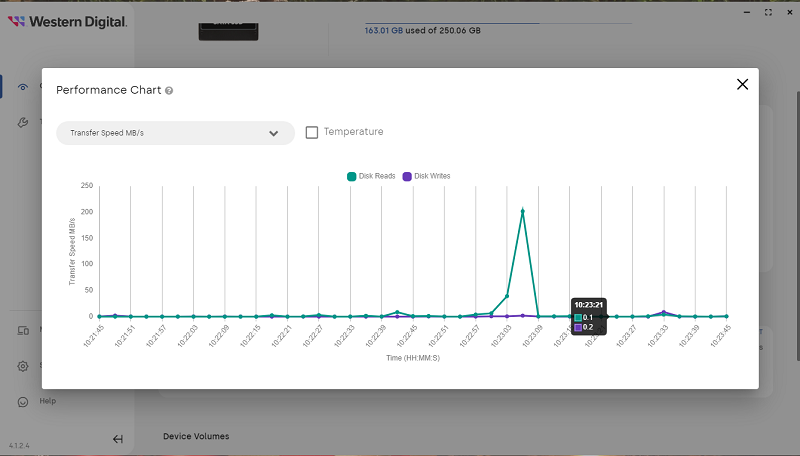Click the 10:23:45 time axis label
This screenshot has height=456, width=800.
720,337
